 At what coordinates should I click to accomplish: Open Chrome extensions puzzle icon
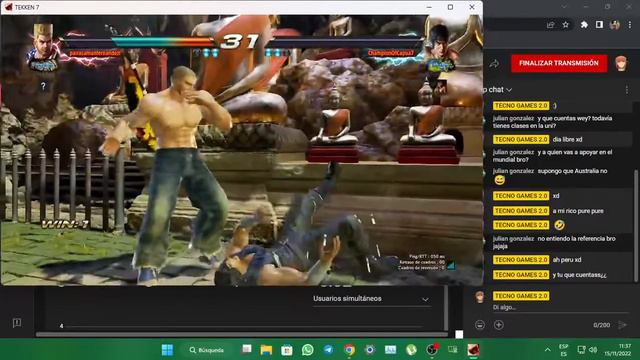point(584,25)
